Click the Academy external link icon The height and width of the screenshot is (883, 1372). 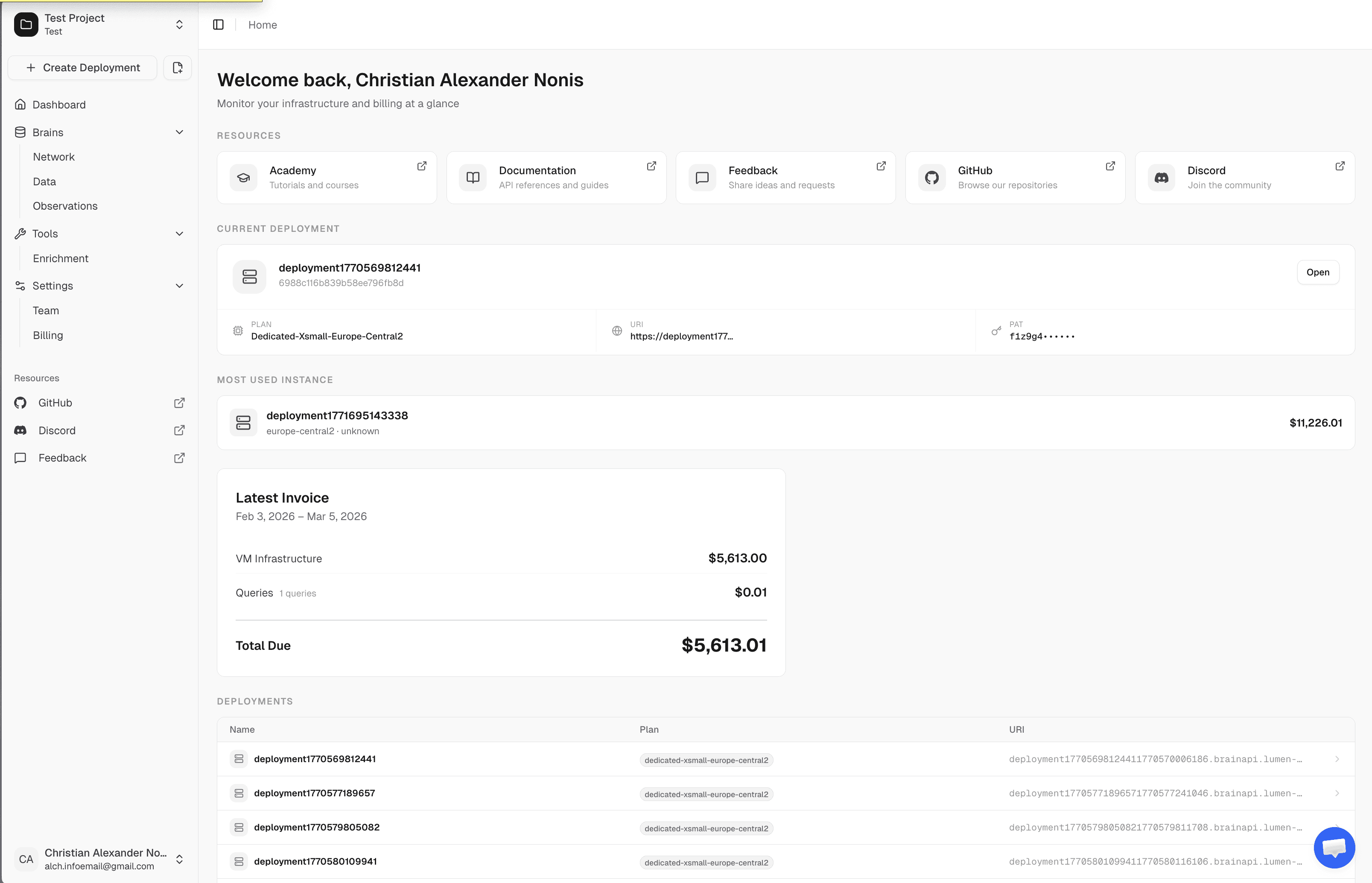422,166
